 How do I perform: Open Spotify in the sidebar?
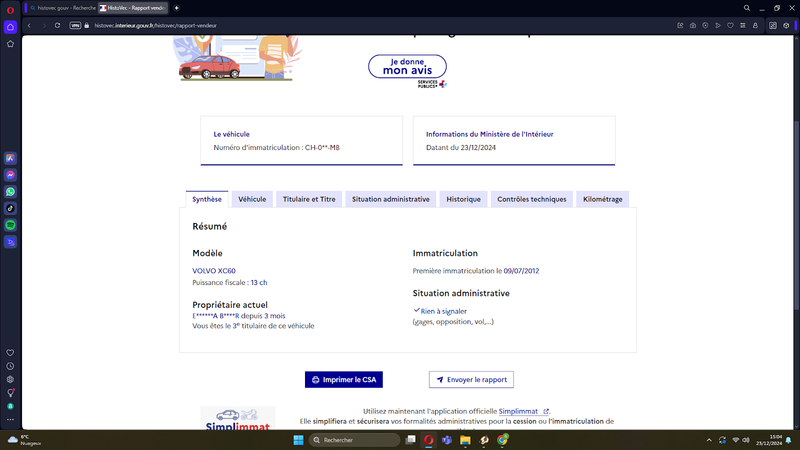[x=10, y=225]
